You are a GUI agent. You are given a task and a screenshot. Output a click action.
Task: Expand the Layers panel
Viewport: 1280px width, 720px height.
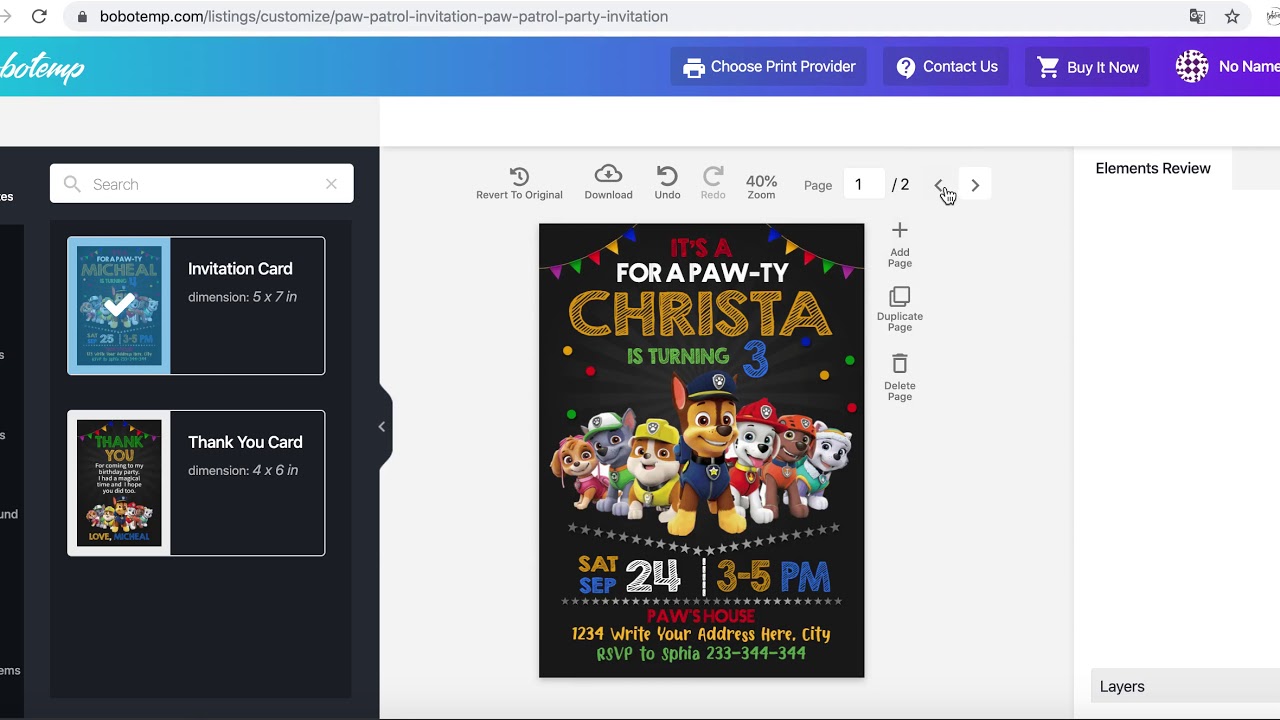click(x=1185, y=687)
